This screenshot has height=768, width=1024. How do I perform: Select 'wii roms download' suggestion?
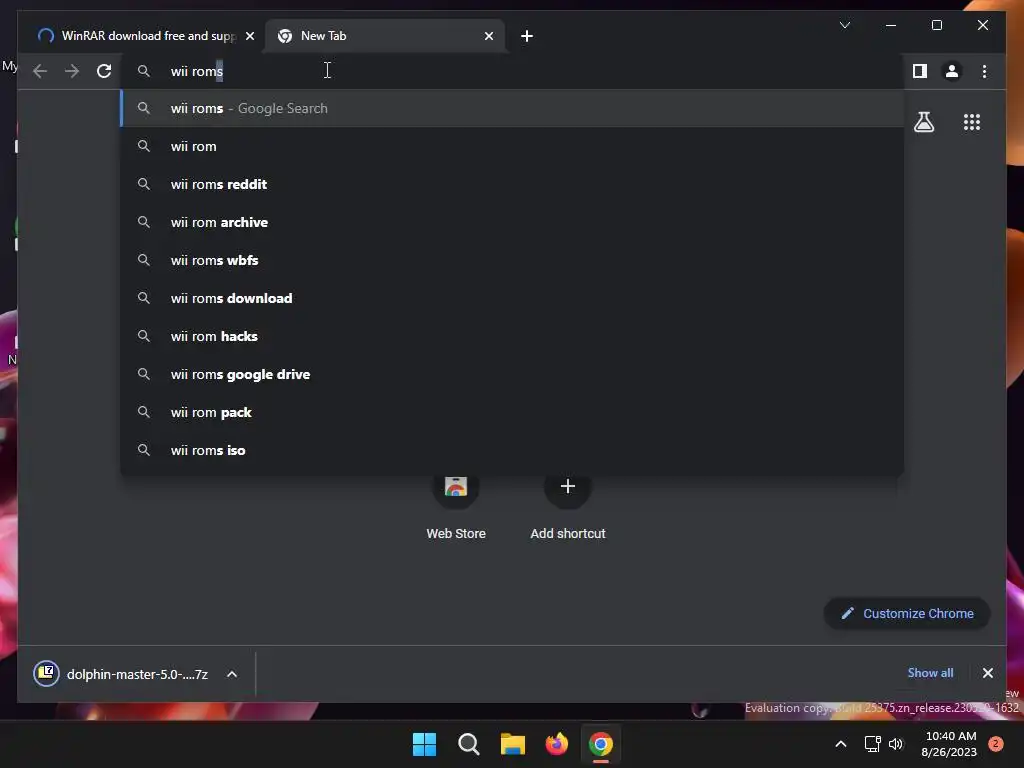[513, 298]
